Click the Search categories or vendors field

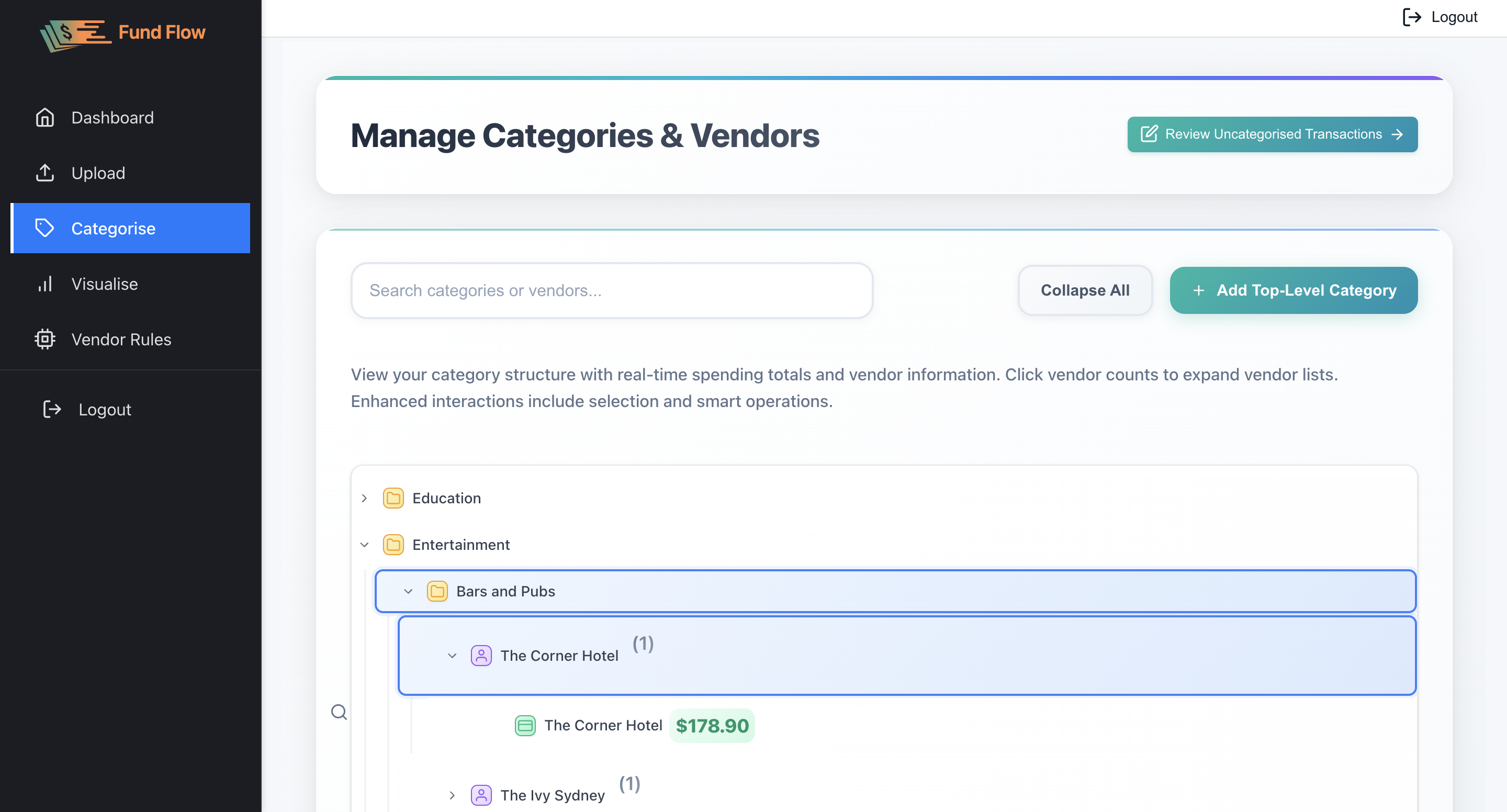coord(611,291)
